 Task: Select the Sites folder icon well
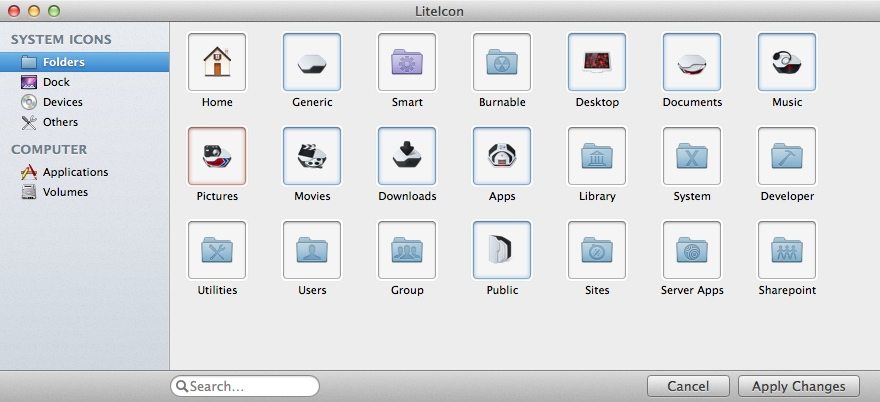(597, 250)
